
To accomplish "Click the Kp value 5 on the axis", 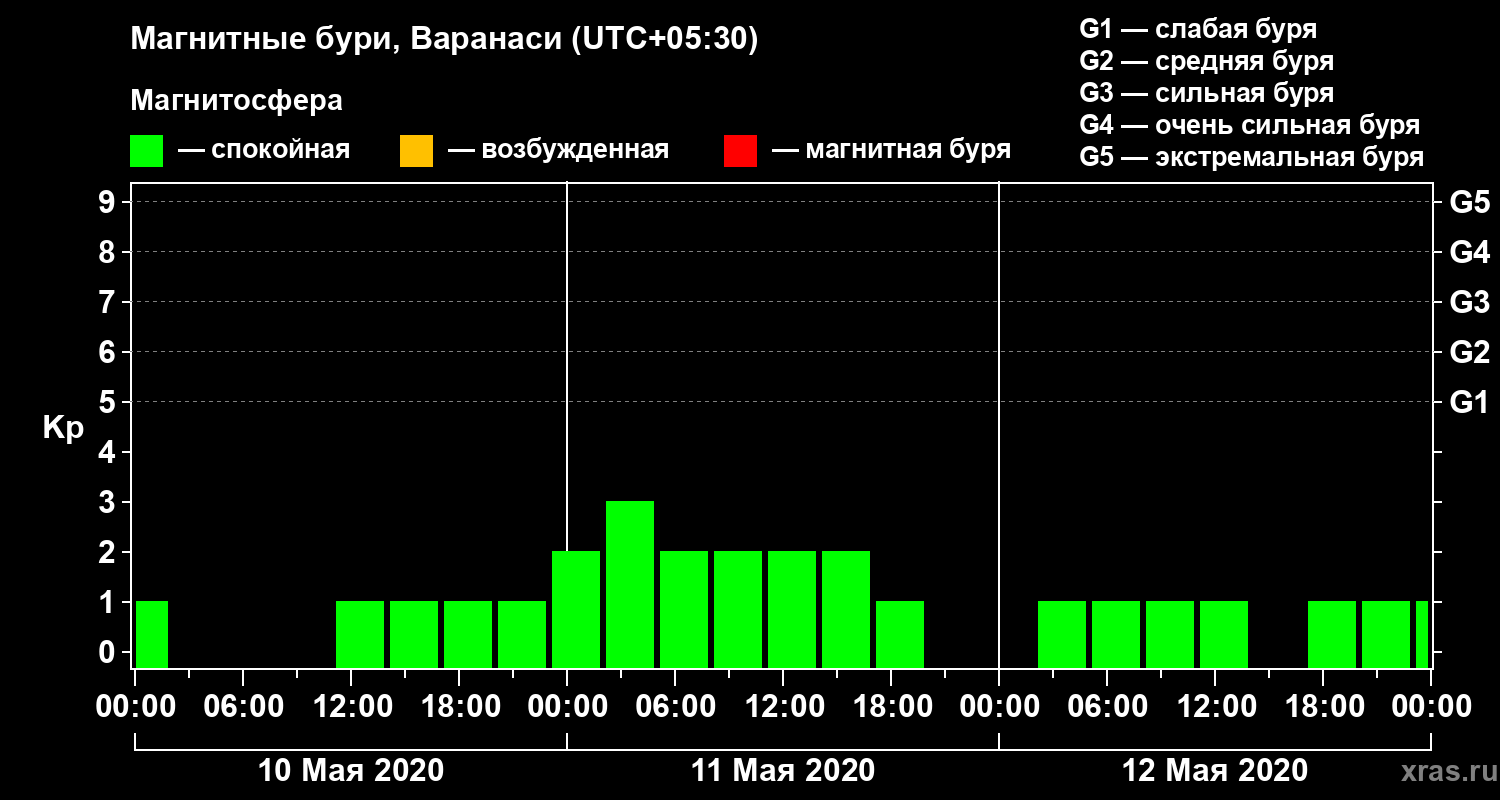I will (109, 402).
